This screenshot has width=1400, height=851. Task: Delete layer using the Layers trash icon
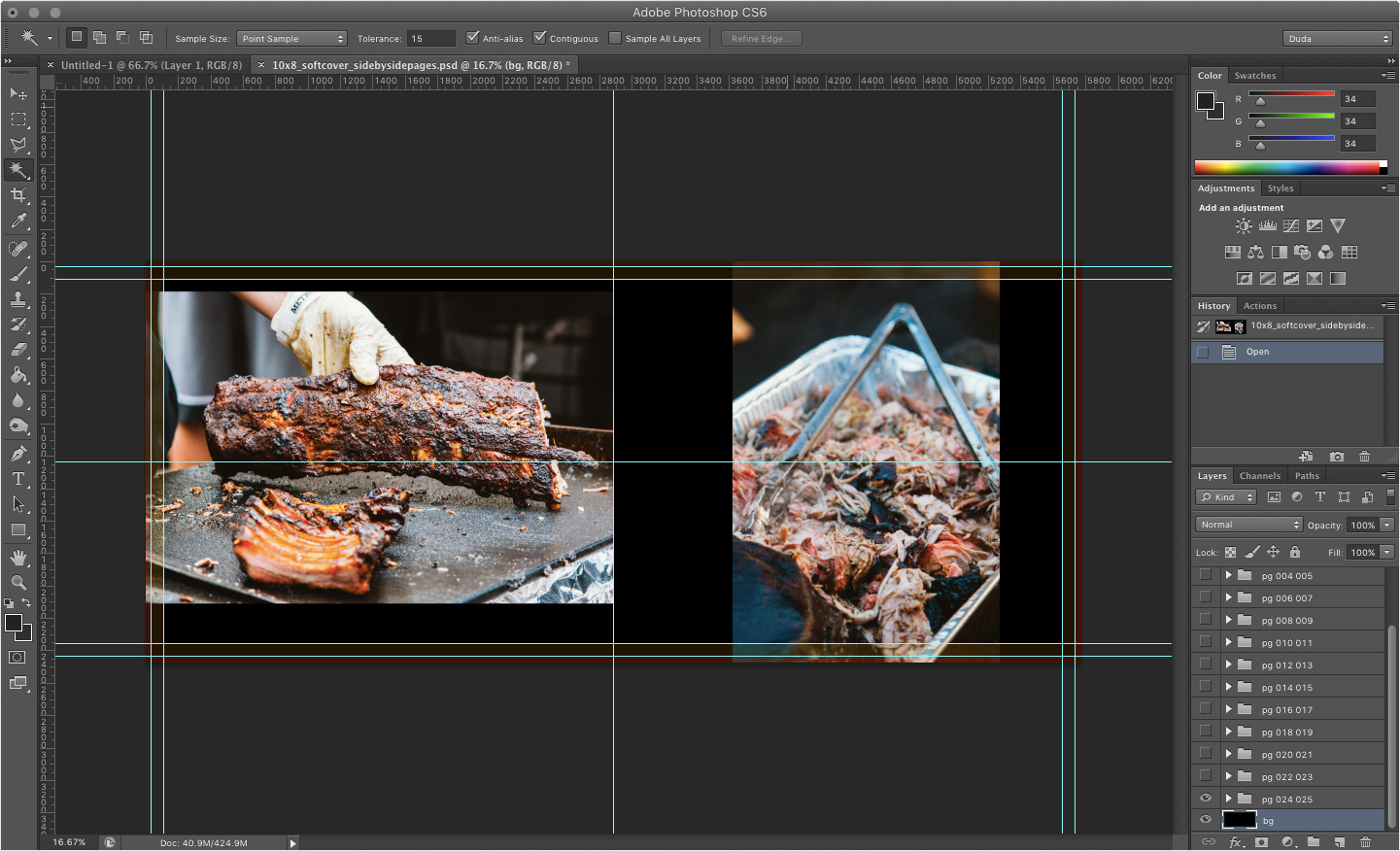1365,842
